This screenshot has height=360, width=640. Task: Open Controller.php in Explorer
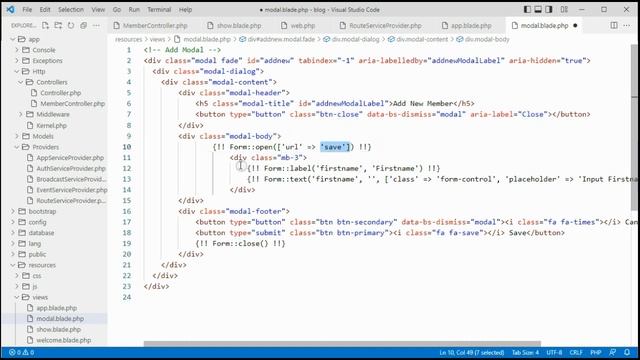(x=60, y=93)
